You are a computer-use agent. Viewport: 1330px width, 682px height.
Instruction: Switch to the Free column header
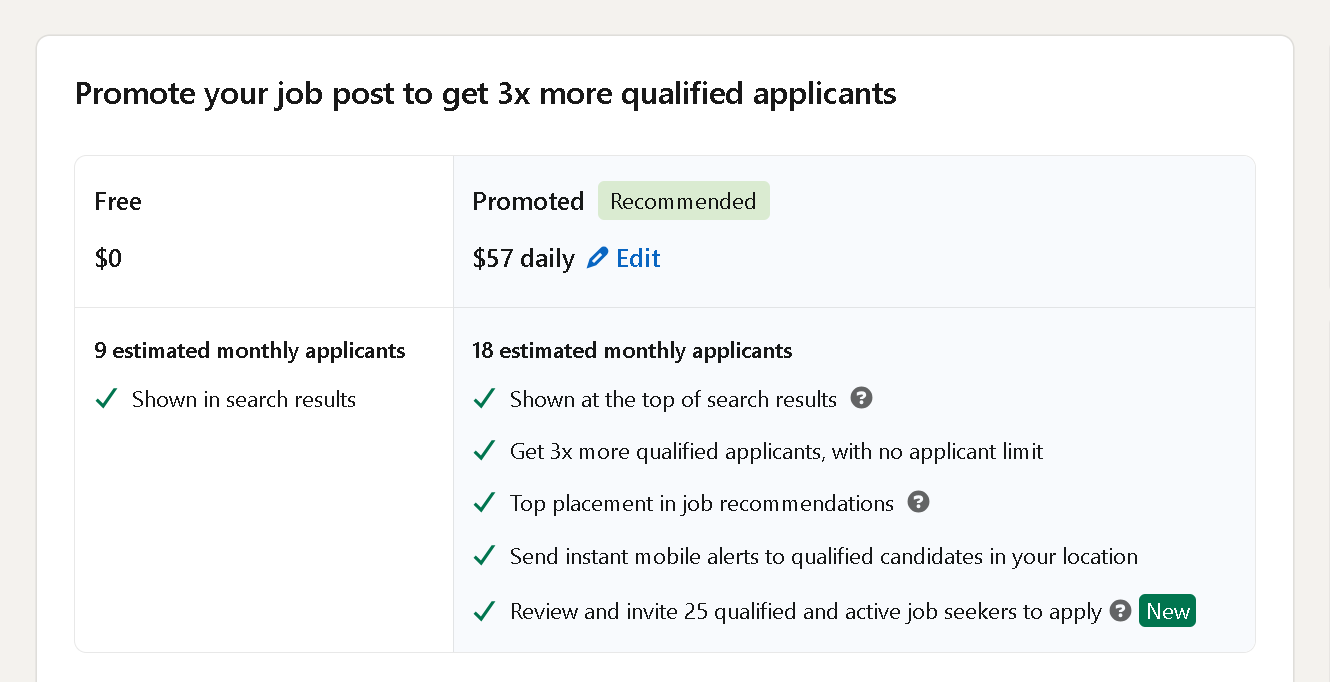[x=118, y=201]
